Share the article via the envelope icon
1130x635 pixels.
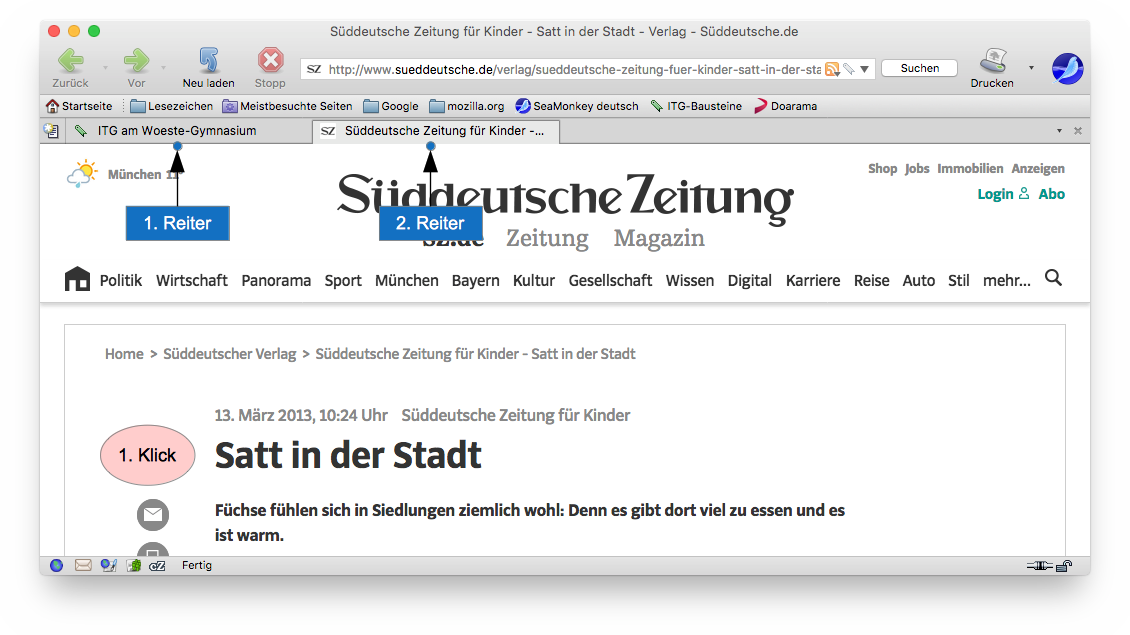pos(153,515)
